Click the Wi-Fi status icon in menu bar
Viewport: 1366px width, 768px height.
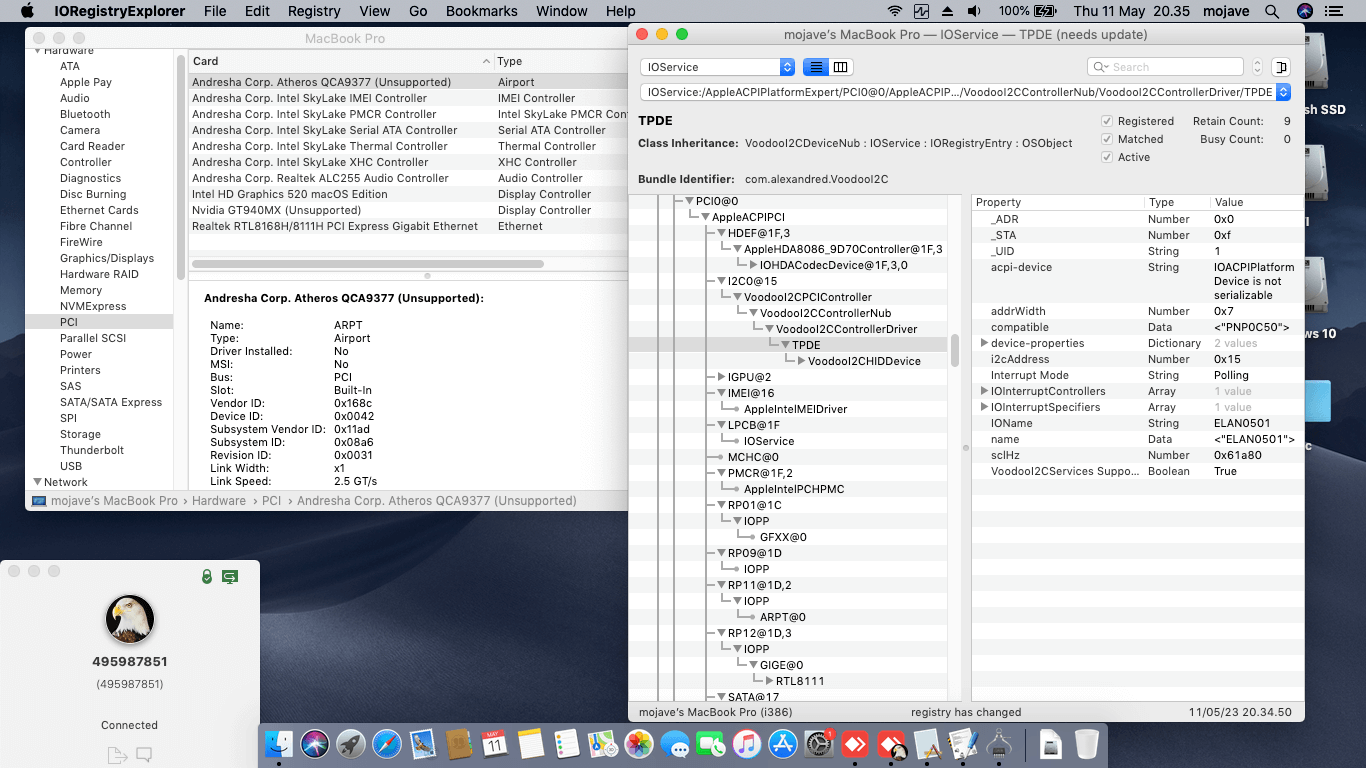894,11
